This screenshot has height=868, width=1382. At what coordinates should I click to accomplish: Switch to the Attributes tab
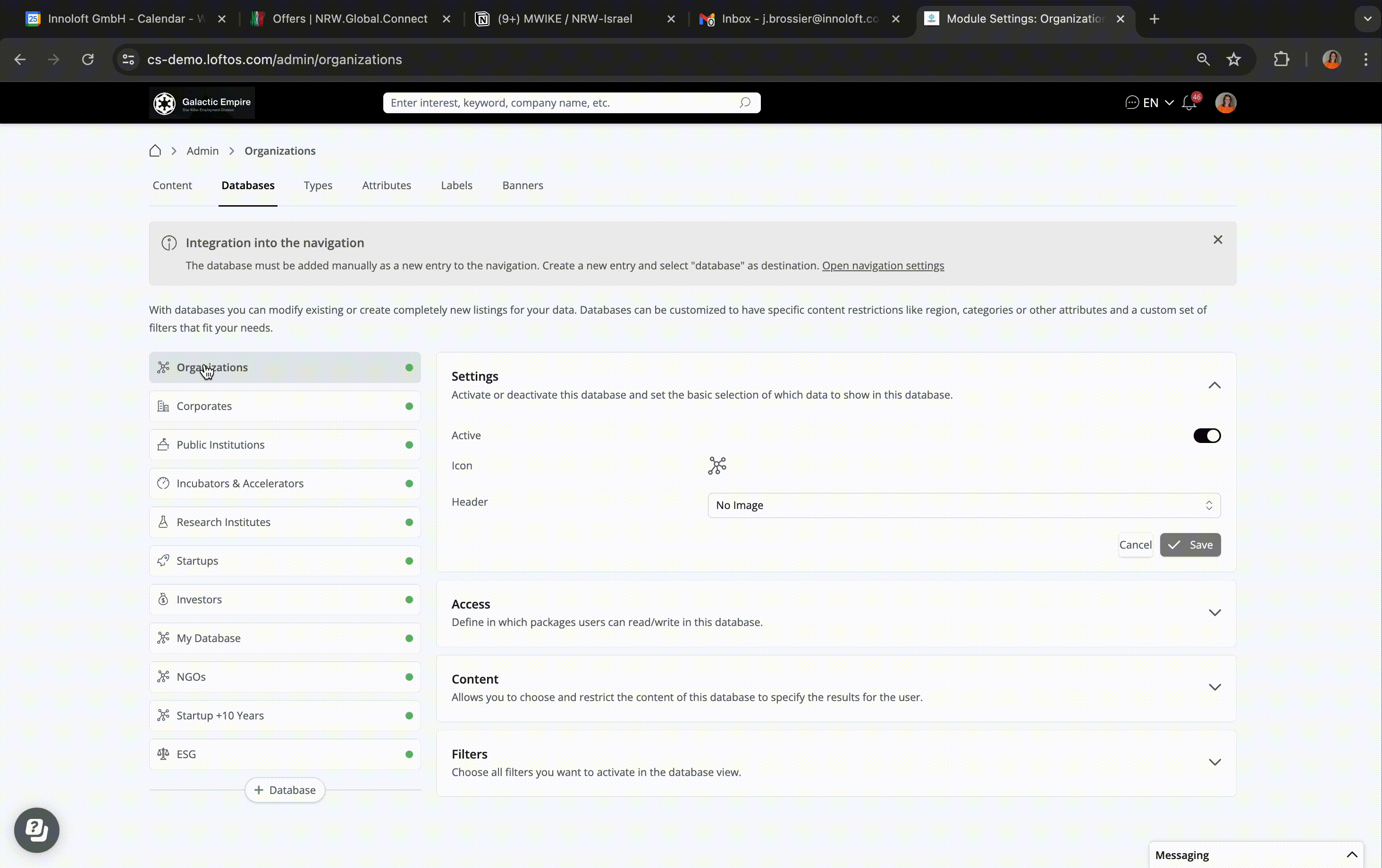tap(386, 185)
